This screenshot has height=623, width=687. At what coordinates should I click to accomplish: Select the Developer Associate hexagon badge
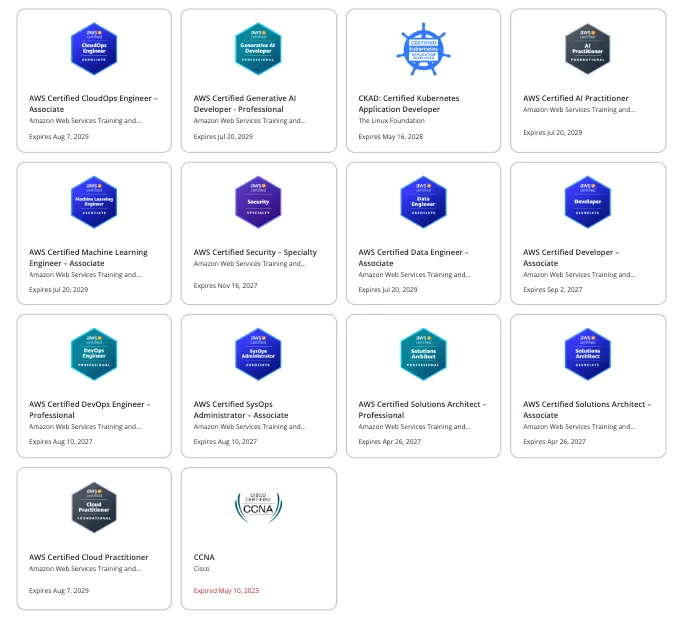point(588,202)
